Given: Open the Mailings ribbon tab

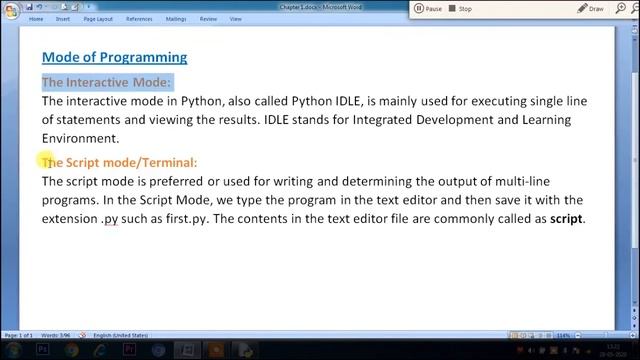Looking at the screenshot, I should click(x=176, y=19).
